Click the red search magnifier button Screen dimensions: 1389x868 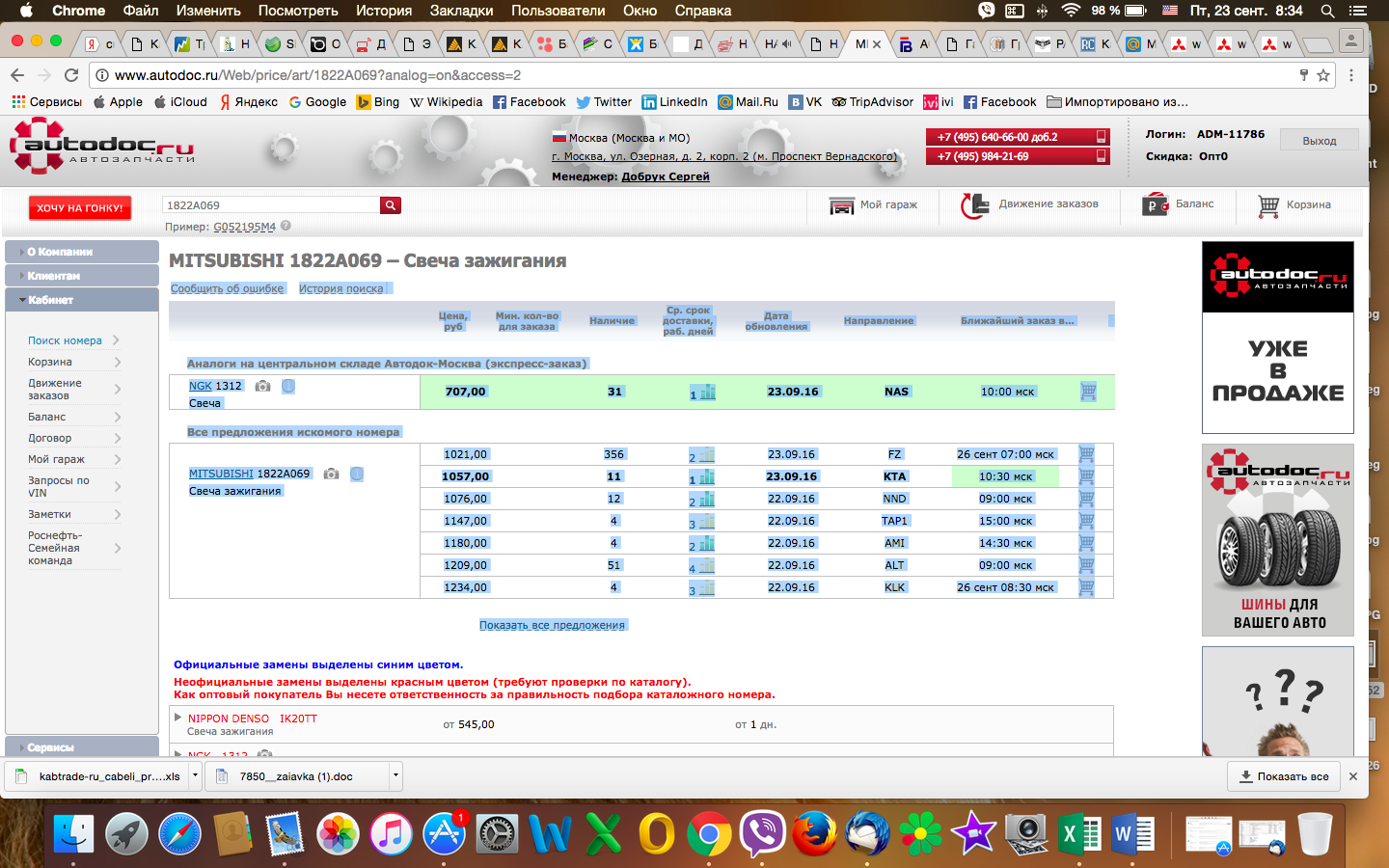[391, 205]
